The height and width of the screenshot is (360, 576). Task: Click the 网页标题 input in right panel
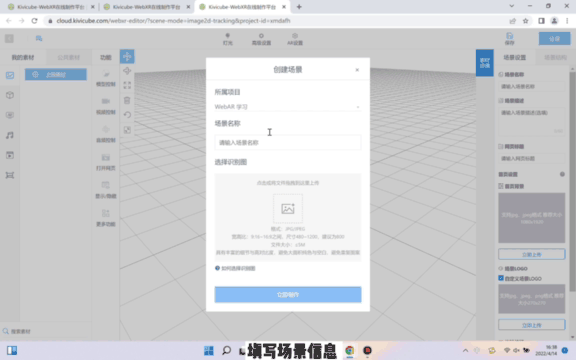pos(532,158)
